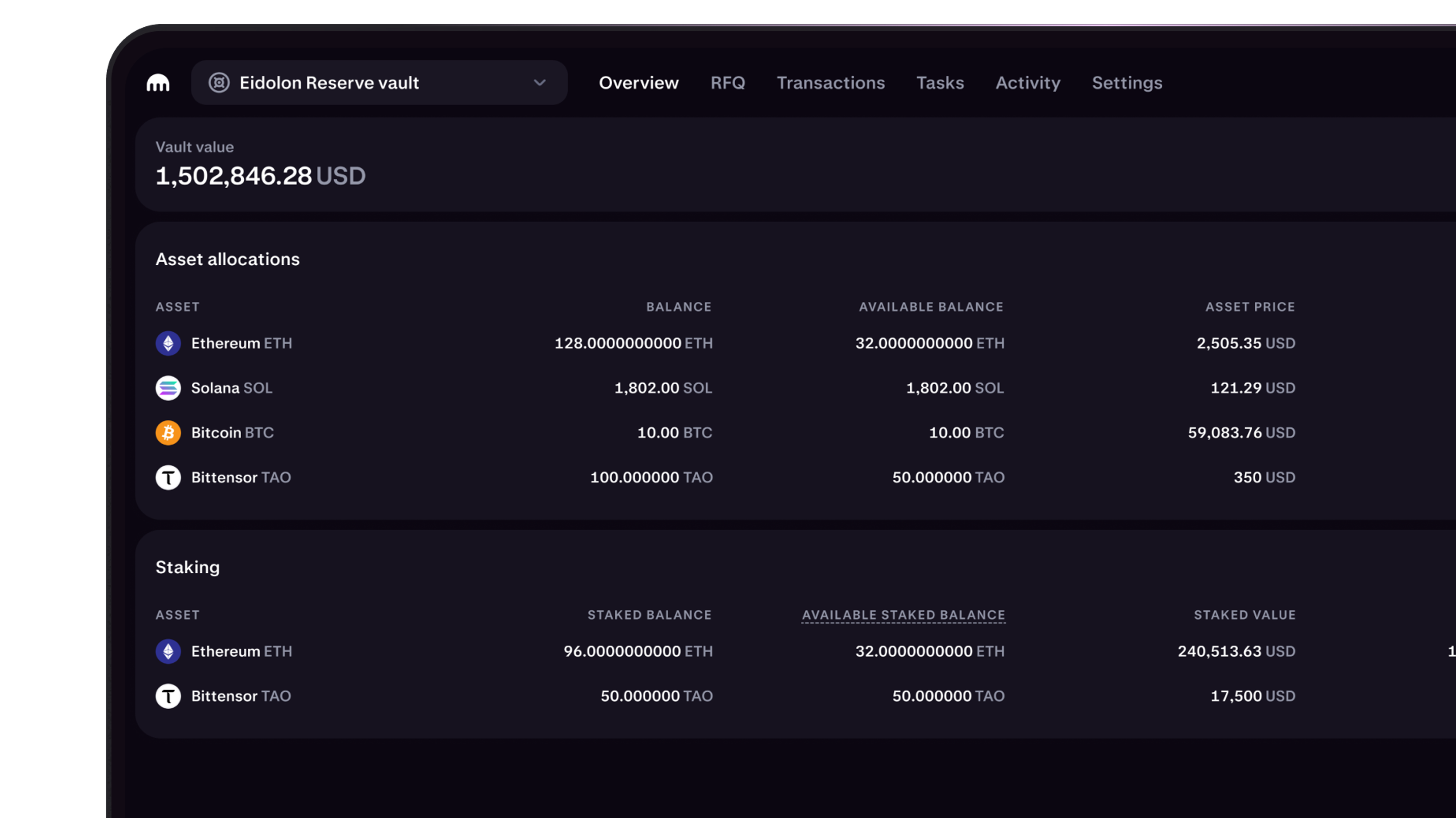The width and height of the screenshot is (1456, 818).
Task: Select the Bittensor coin icon in Asset allocations
Action: coord(167,477)
